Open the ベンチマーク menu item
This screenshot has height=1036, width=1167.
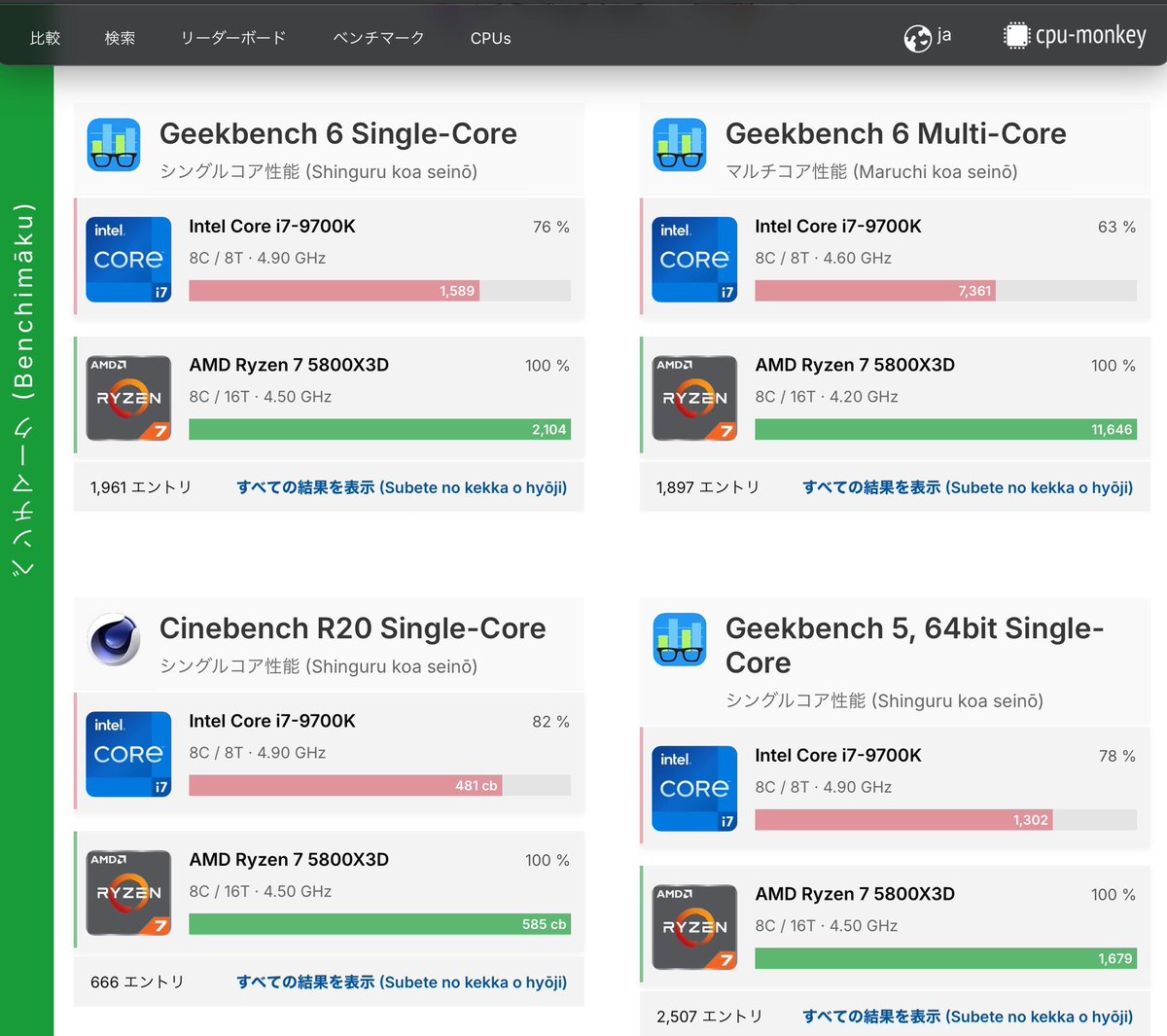[378, 38]
